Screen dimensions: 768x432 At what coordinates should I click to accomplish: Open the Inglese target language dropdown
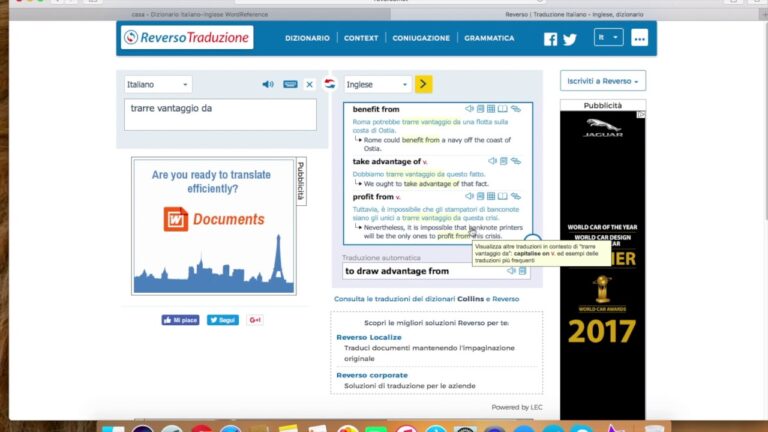tap(377, 84)
